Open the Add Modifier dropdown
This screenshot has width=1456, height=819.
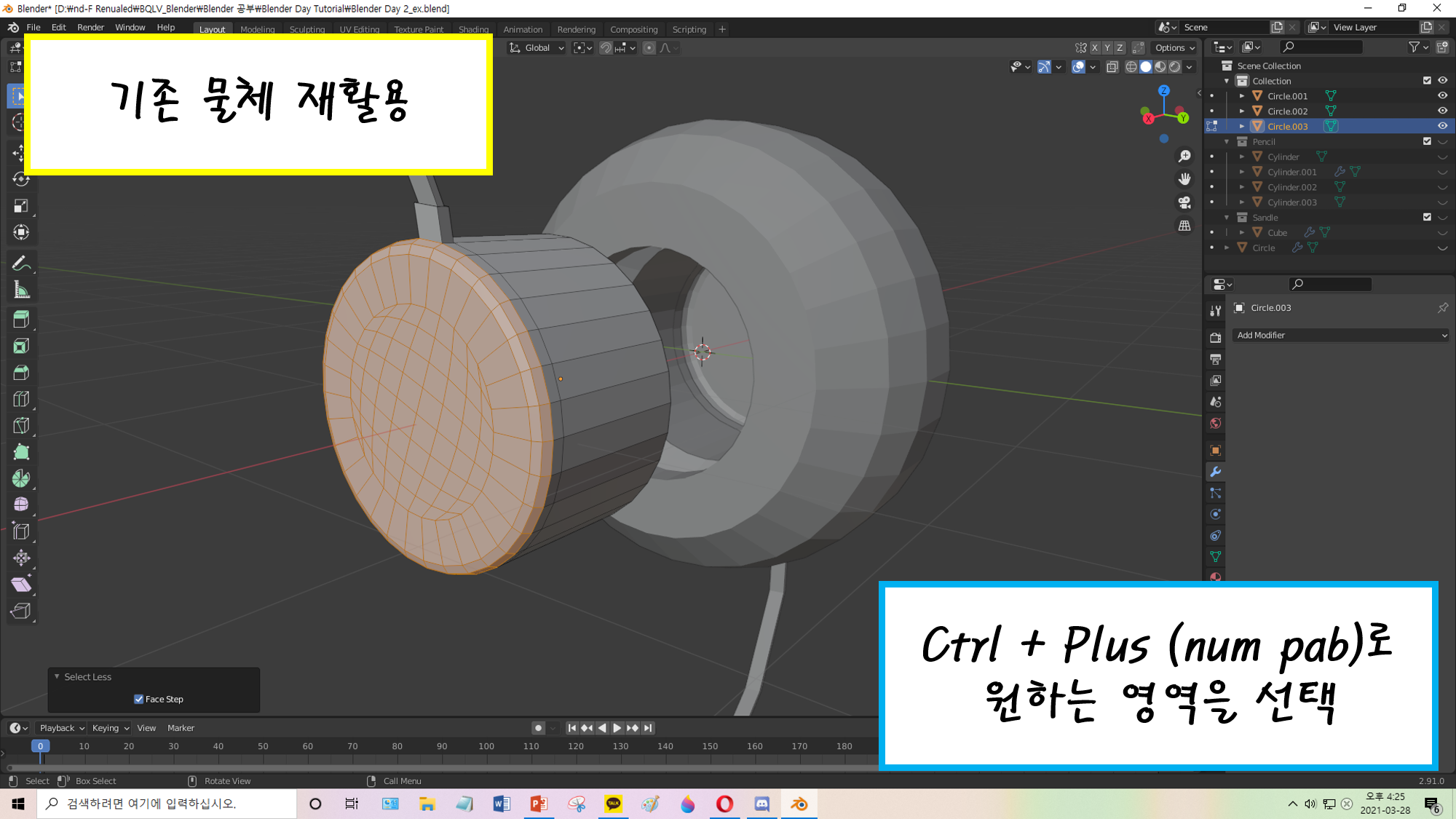point(1341,335)
